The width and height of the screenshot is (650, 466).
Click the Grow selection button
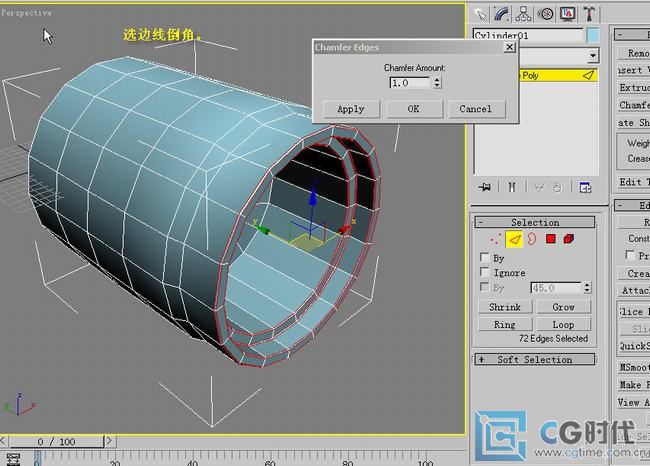coord(563,307)
